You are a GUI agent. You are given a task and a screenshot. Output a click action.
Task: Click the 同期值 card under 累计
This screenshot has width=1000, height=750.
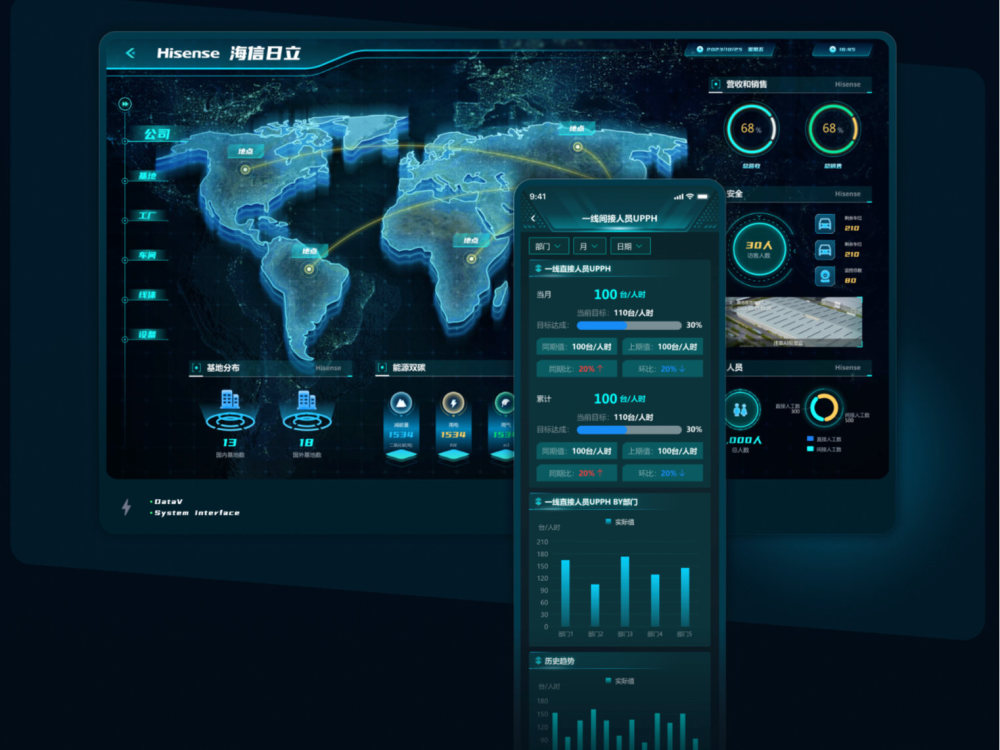(577, 452)
